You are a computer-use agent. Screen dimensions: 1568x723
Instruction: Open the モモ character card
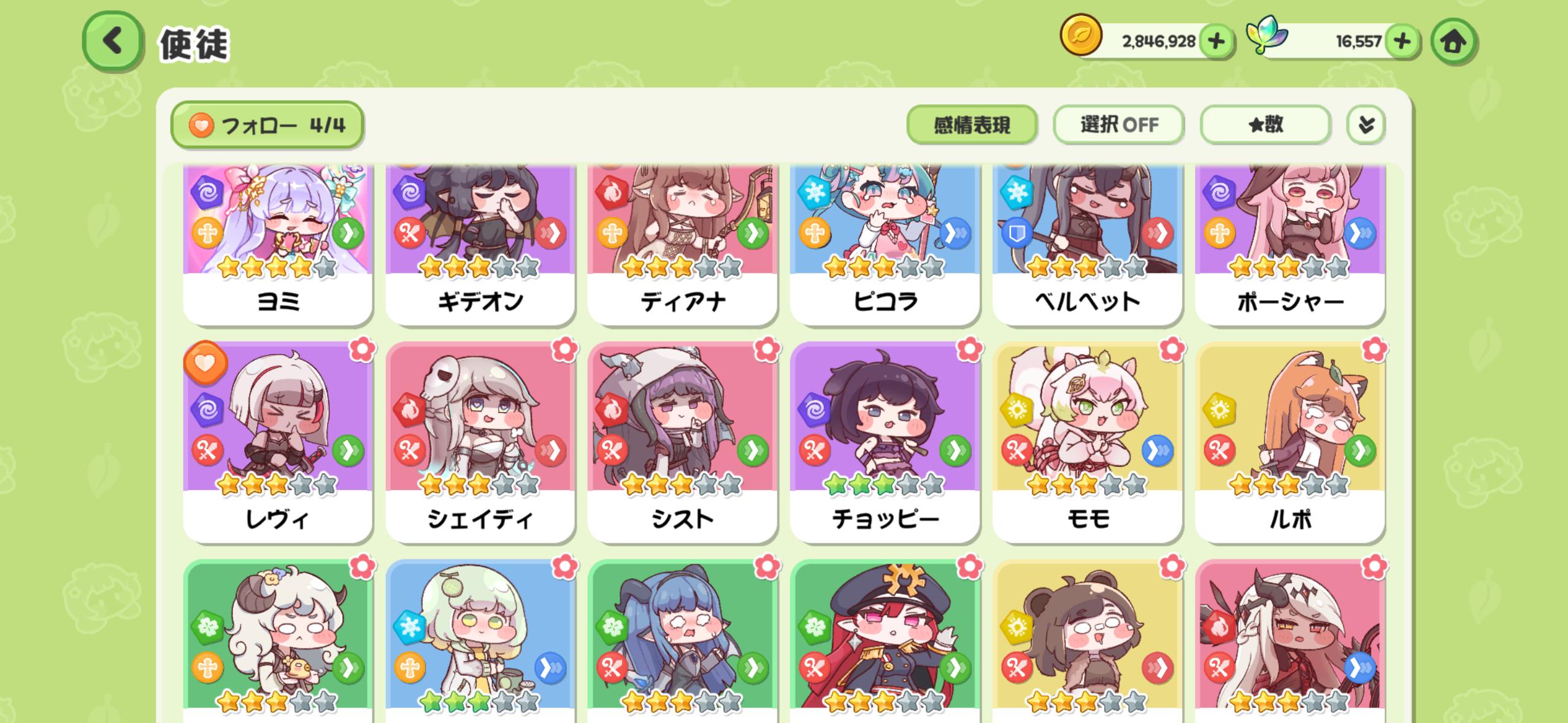1088,443
